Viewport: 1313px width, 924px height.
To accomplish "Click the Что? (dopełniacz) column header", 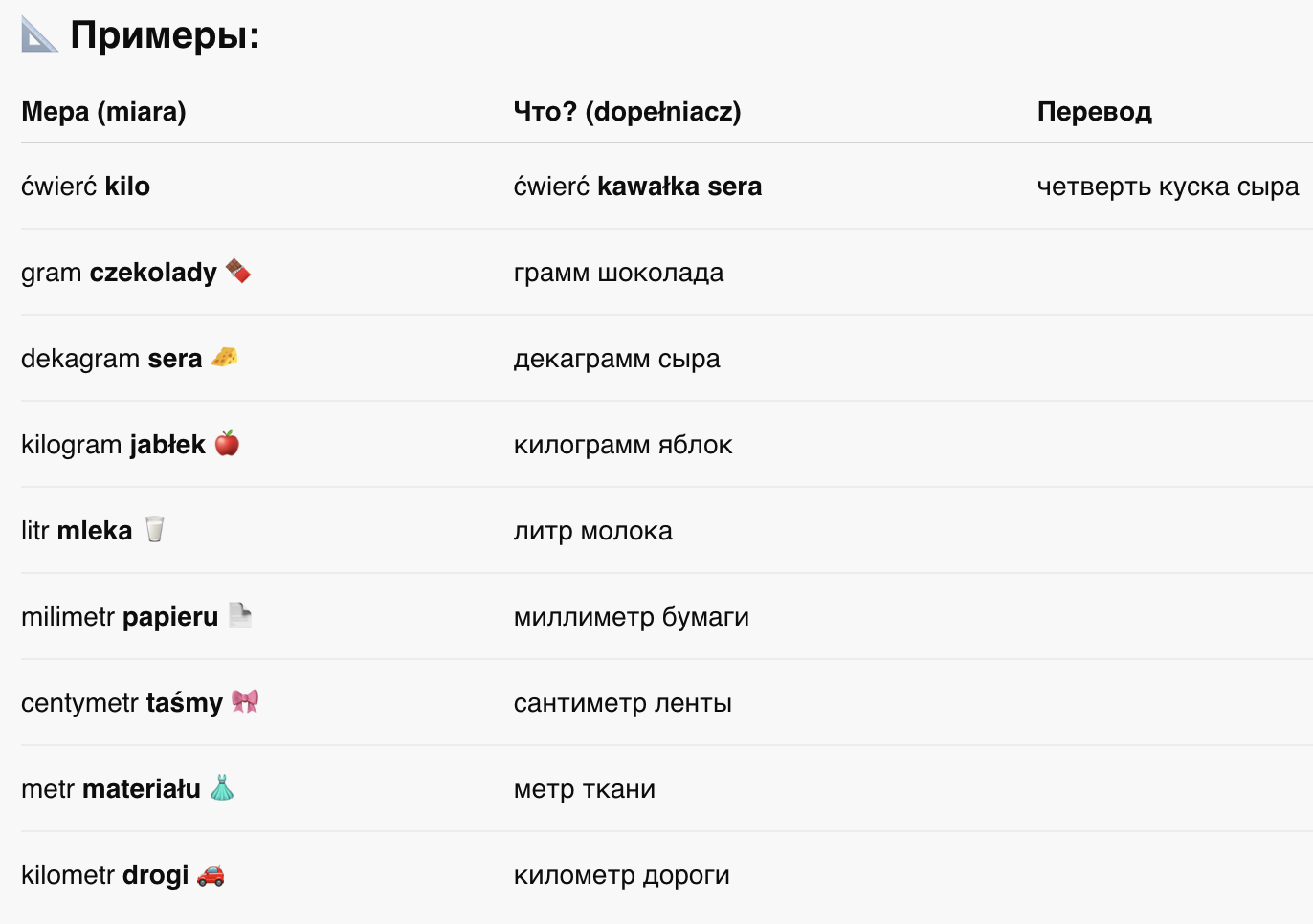I will [627, 112].
